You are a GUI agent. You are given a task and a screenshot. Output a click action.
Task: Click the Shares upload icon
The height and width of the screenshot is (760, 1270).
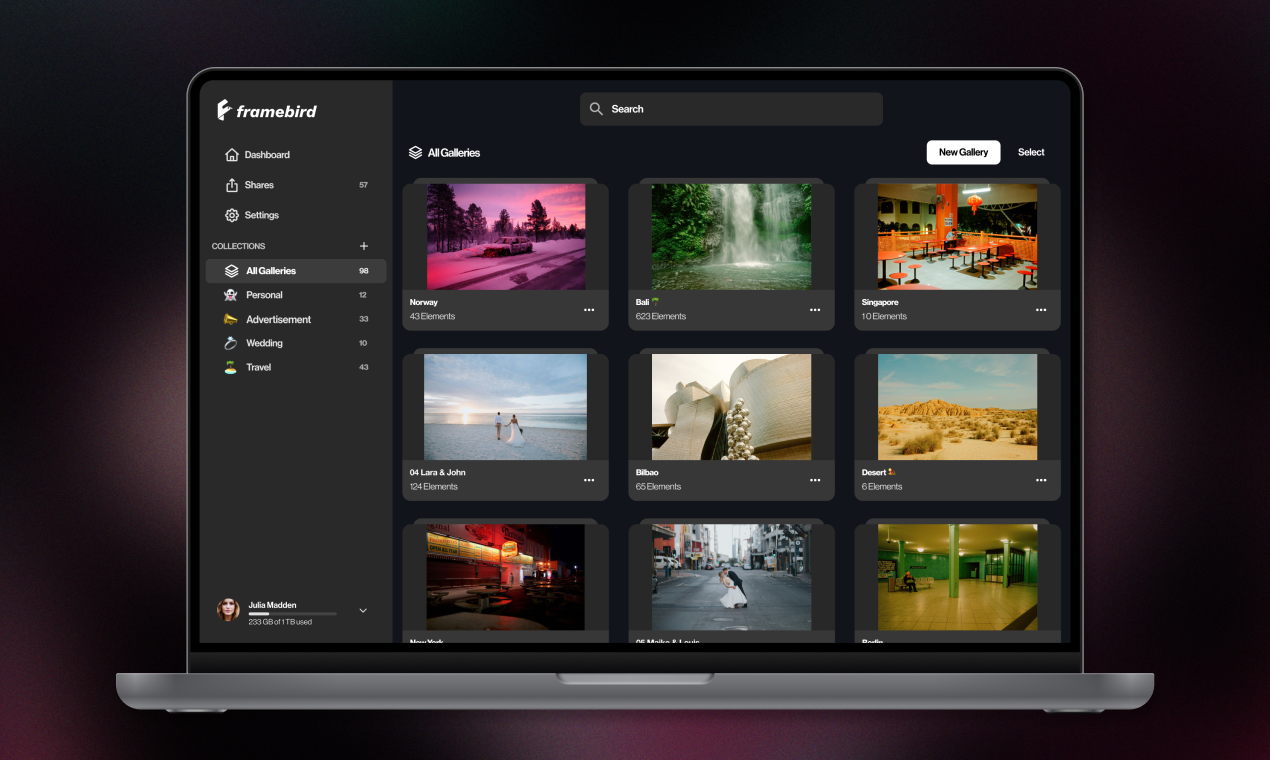pyautogui.click(x=231, y=184)
